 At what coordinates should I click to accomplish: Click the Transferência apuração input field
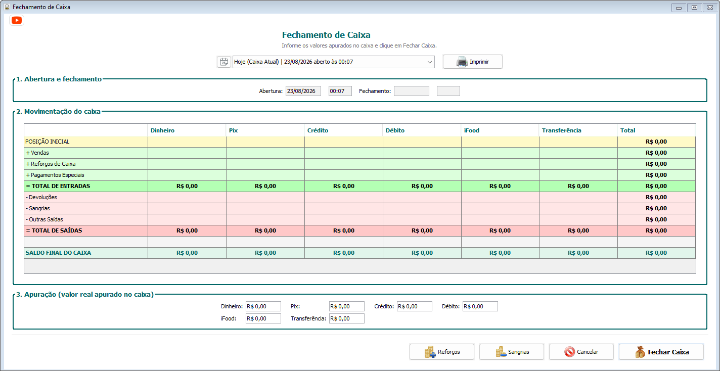coord(347,318)
